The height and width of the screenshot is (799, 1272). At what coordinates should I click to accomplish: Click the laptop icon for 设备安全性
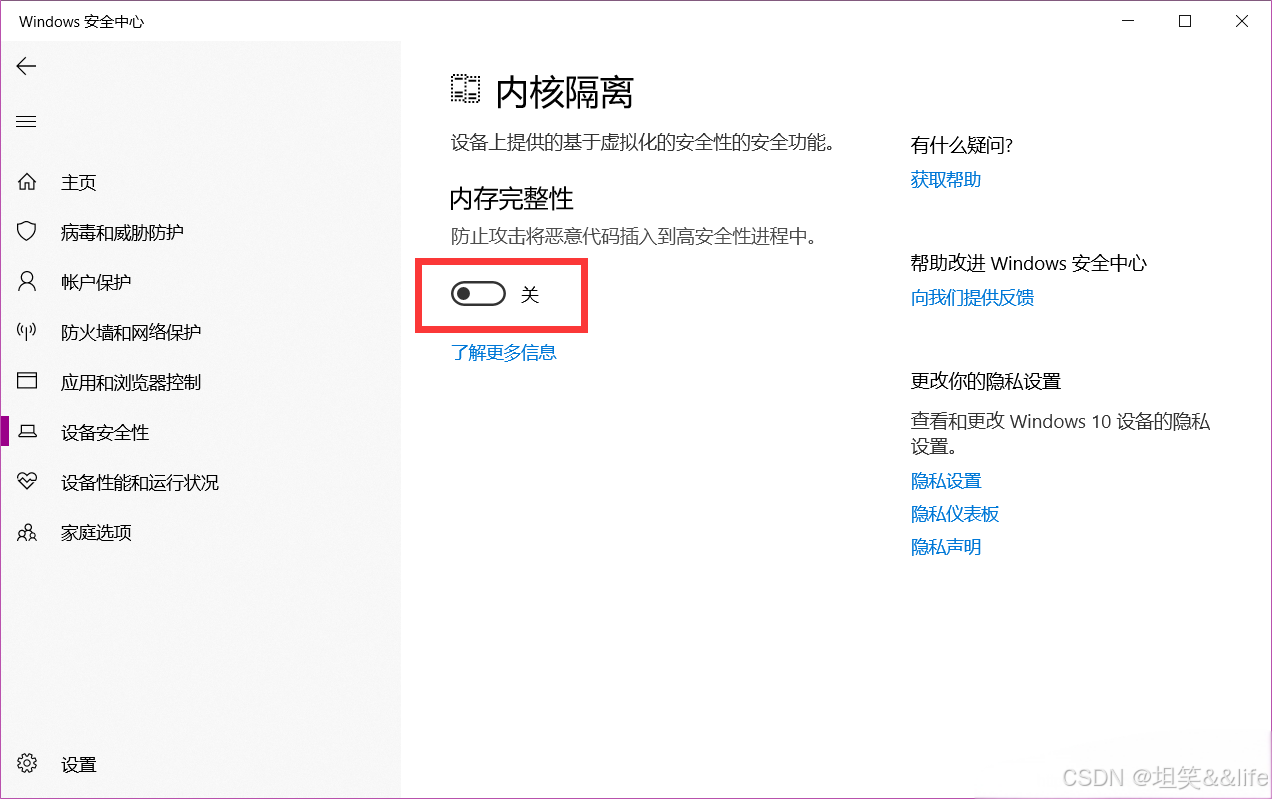point(27,432)
